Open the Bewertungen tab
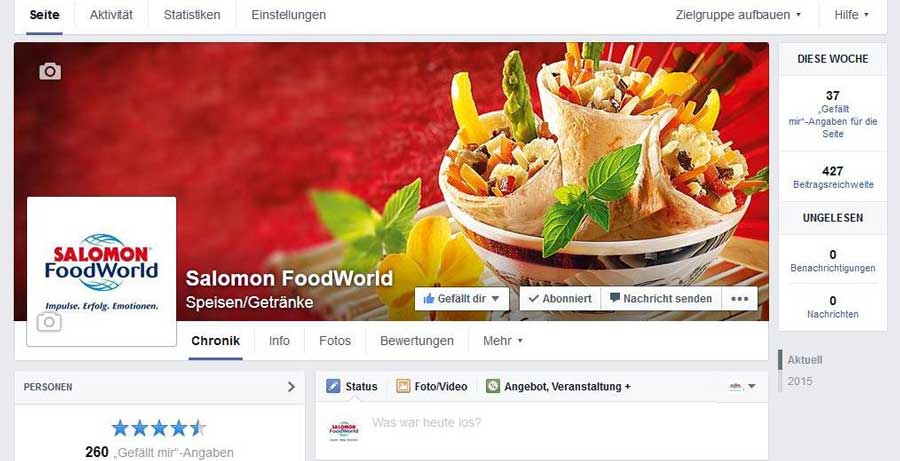This screenshot has width=900, height=461. coord(417,340)
